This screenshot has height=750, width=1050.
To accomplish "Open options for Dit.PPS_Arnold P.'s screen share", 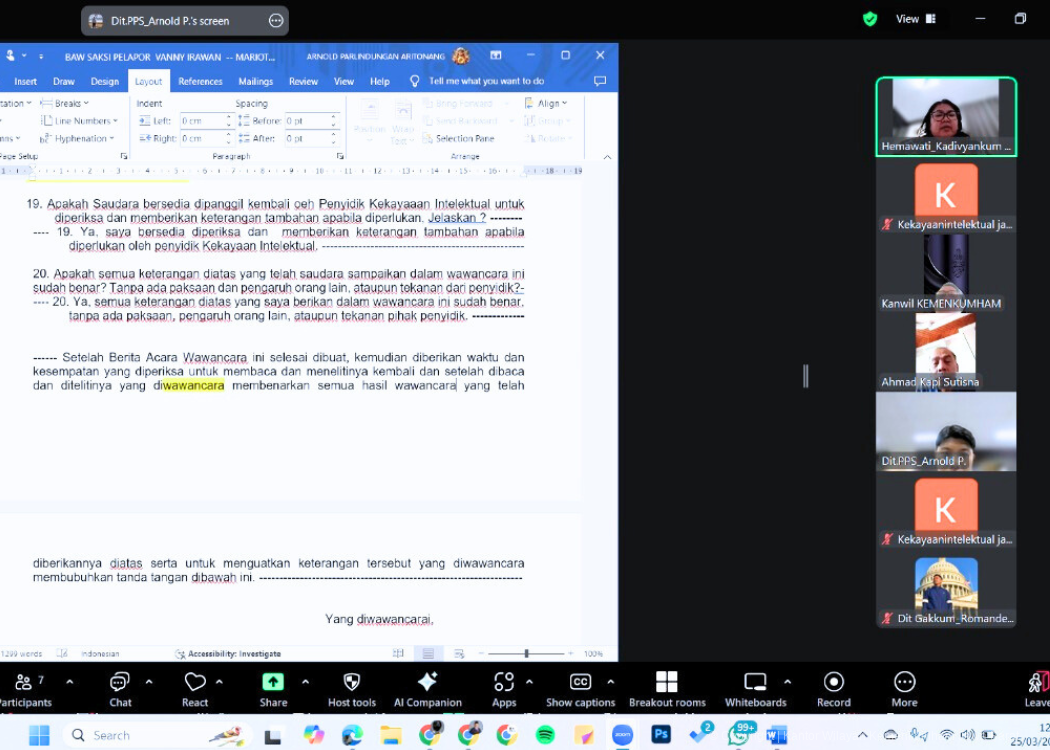I will (x=276, y=21).
